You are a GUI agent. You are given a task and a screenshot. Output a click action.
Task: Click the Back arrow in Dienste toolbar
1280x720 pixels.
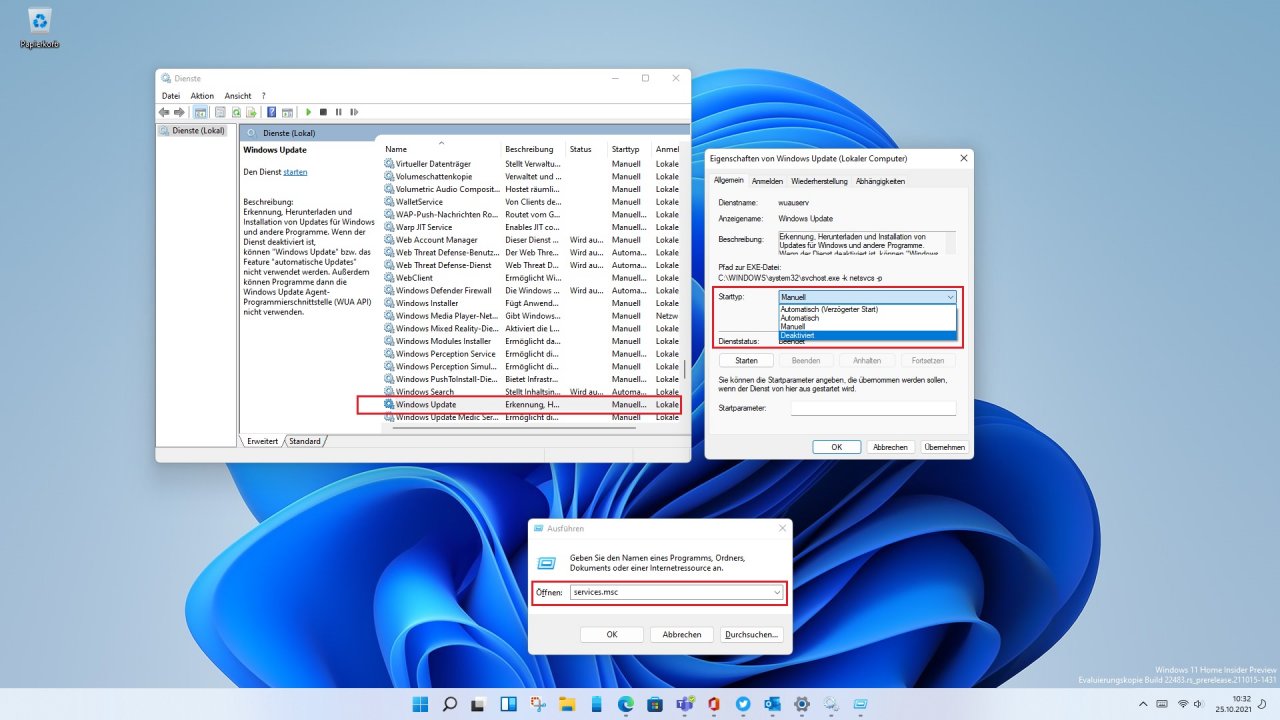(164, 112)
